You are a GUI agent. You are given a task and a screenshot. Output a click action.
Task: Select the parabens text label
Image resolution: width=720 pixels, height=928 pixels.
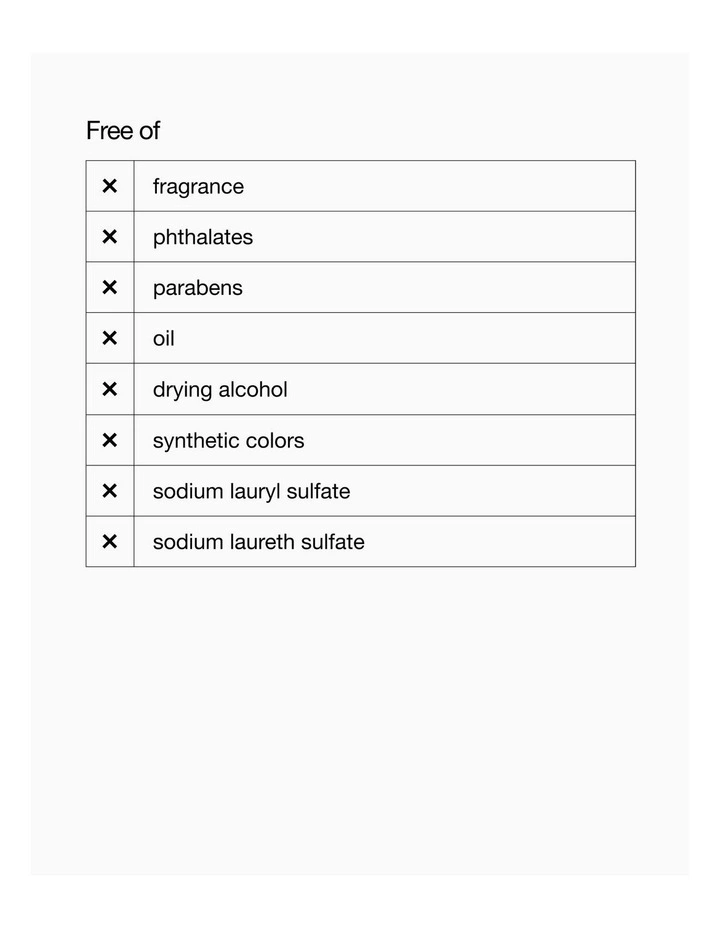pyautogui.click(x=198, y=288)
